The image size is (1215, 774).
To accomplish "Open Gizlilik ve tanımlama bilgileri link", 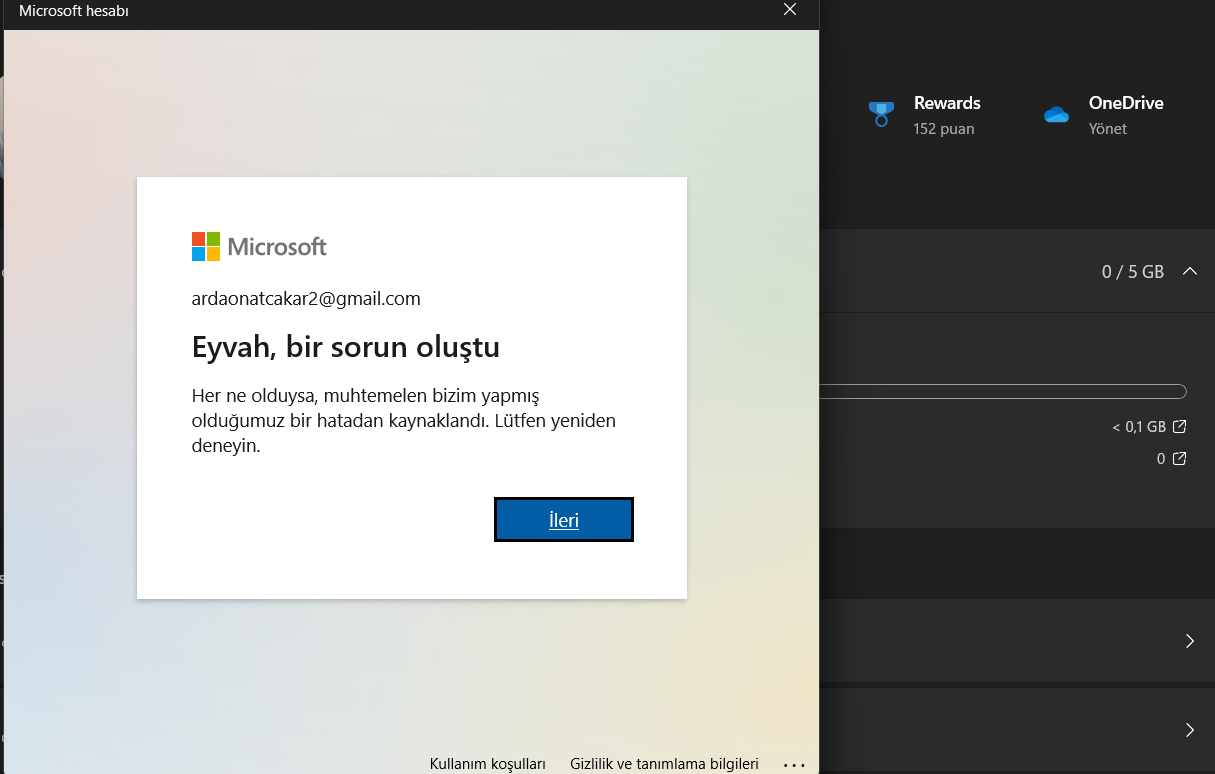I will point(664,763).
